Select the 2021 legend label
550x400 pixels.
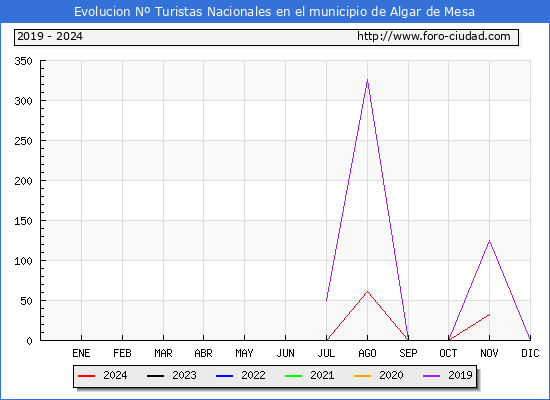pyautogui.click(x=322, y=375)
